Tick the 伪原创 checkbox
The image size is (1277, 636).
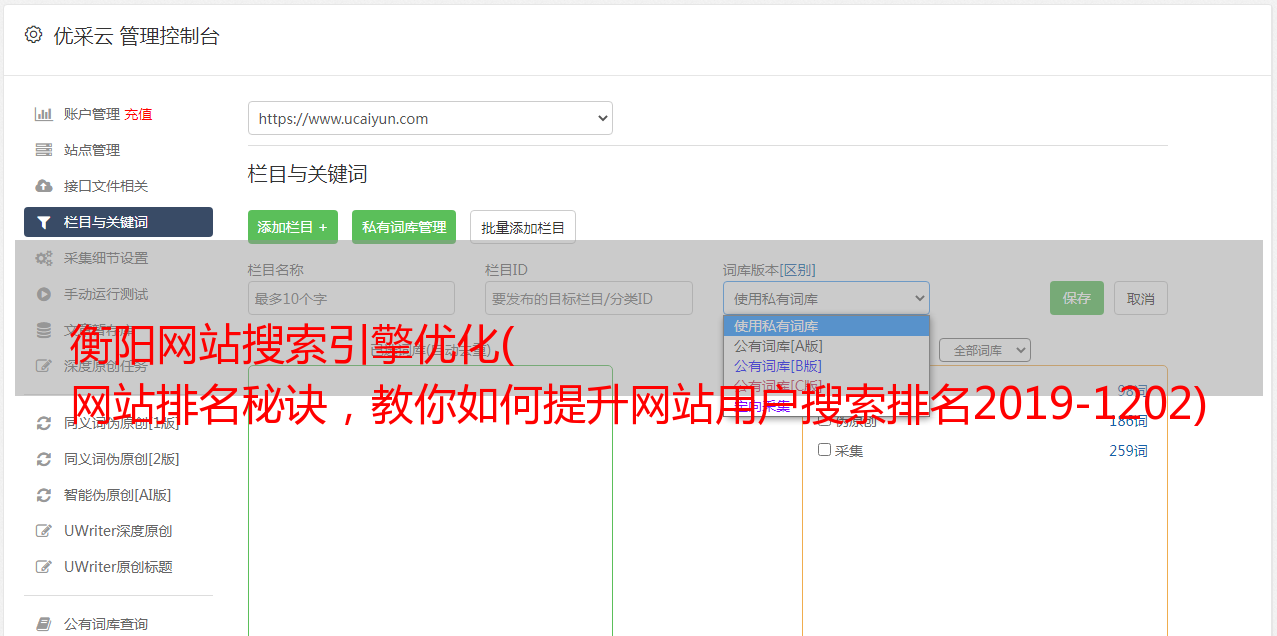pyautogui.click(x=825, y=421)
